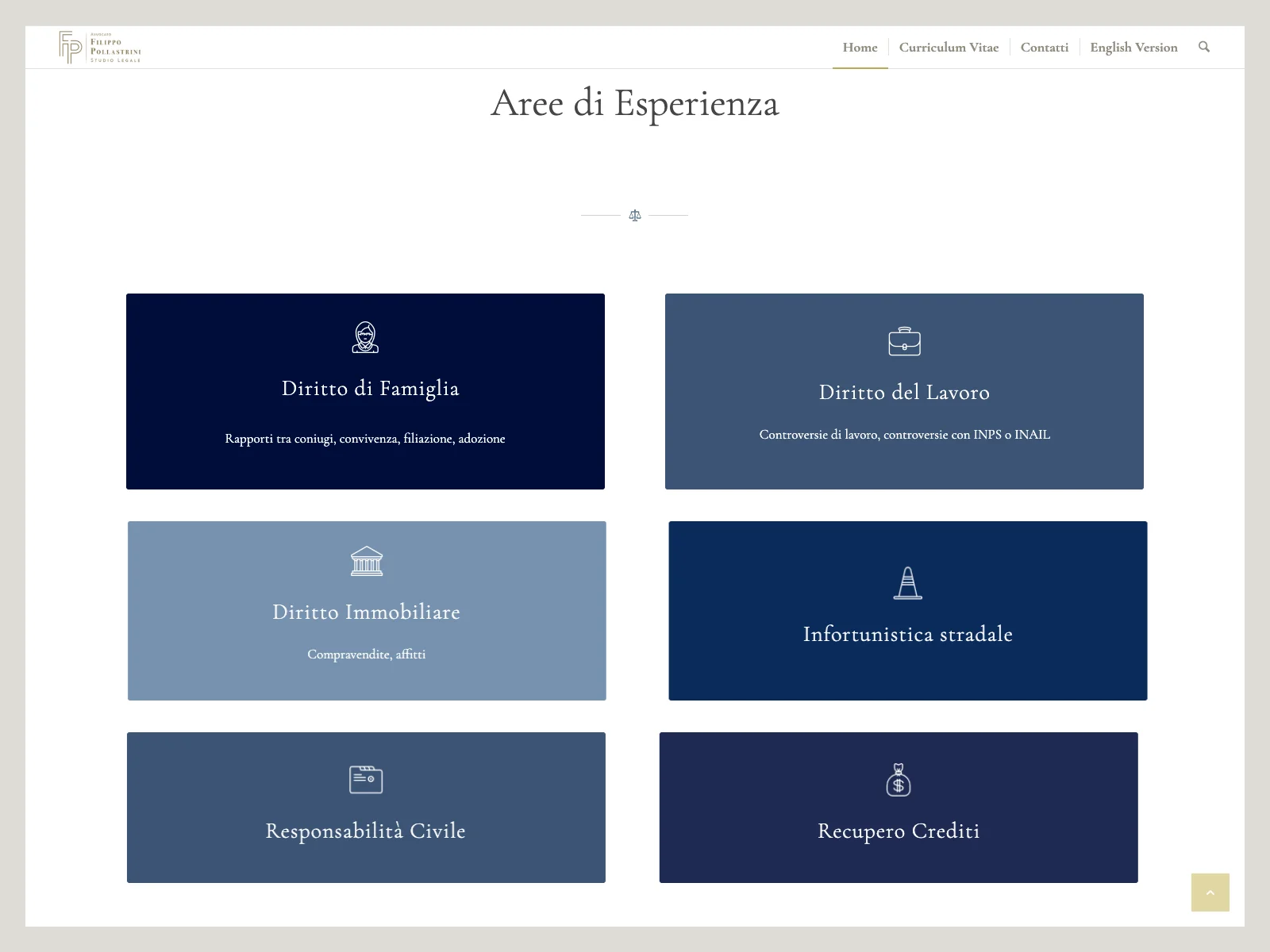Open the Diritto del Lavoro heading

(x=904, y=392)
